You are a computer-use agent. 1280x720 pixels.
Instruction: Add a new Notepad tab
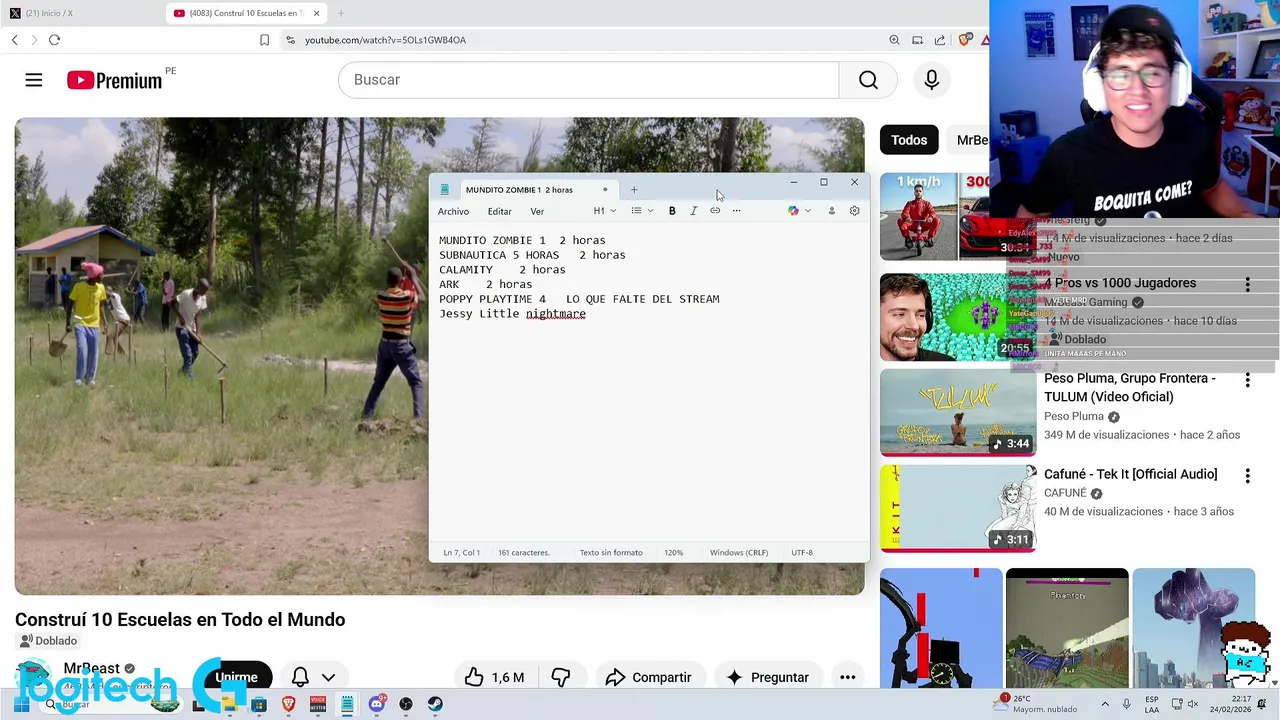(x=634, y=190)
